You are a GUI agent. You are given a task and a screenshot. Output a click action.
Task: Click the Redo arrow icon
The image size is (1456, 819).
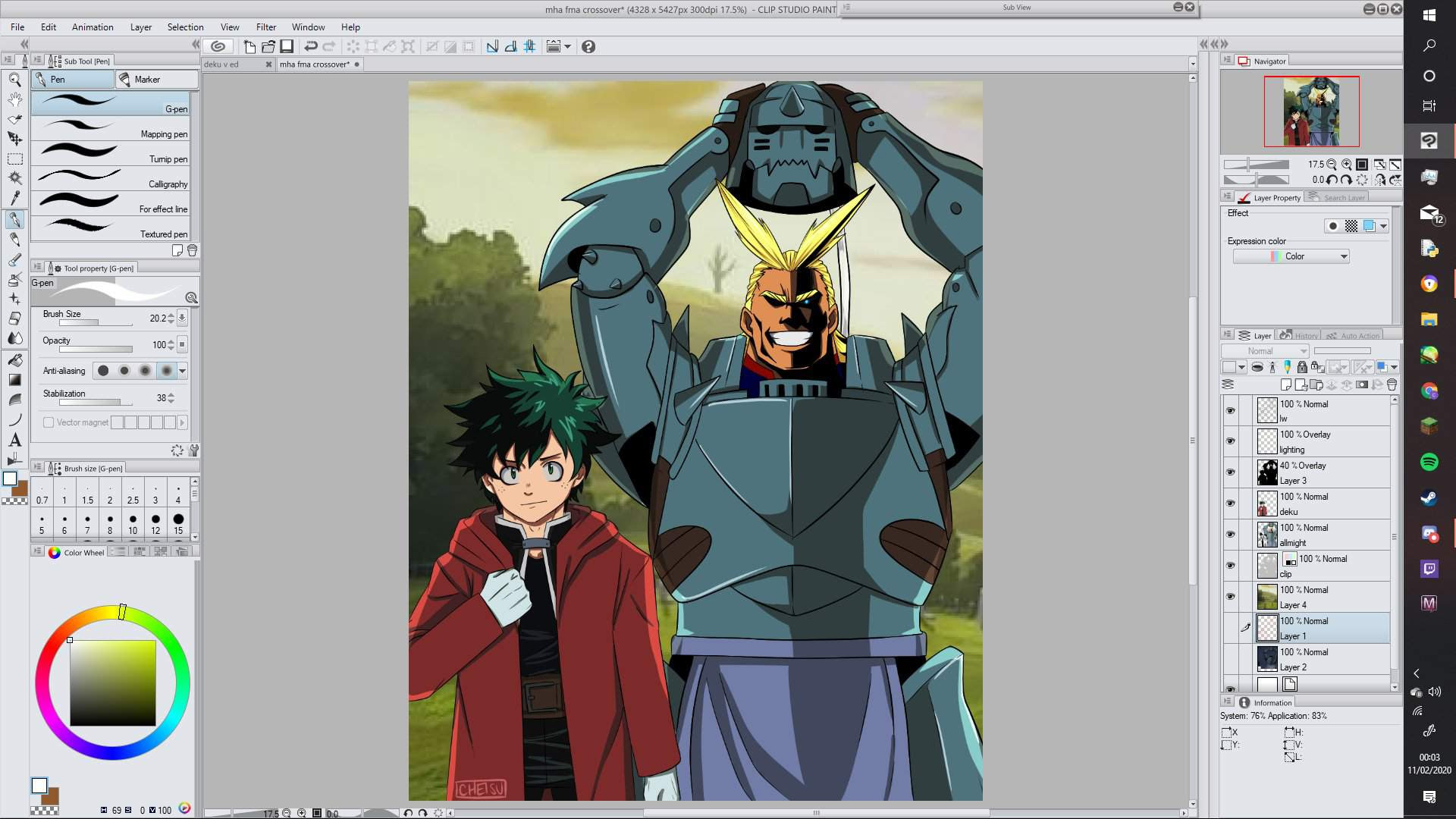click(329, 47)
